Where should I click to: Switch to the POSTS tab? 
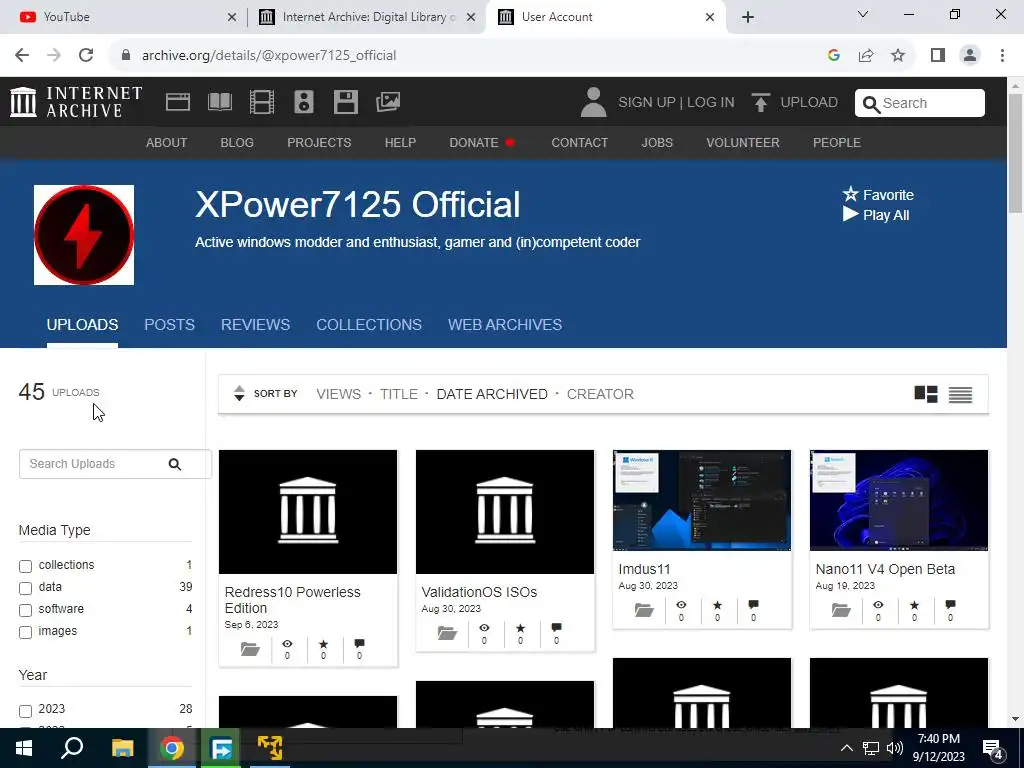(x=169, y=325)
